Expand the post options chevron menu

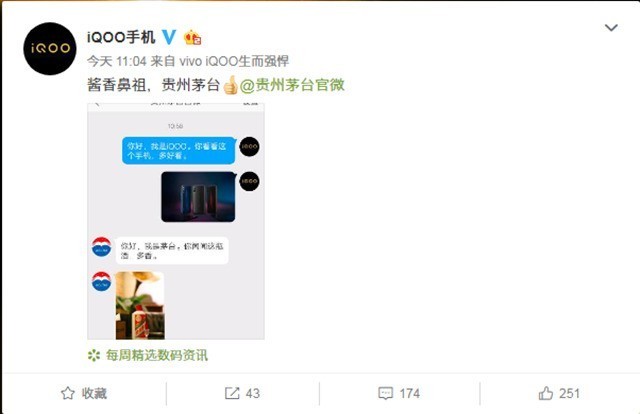point(611,28)
